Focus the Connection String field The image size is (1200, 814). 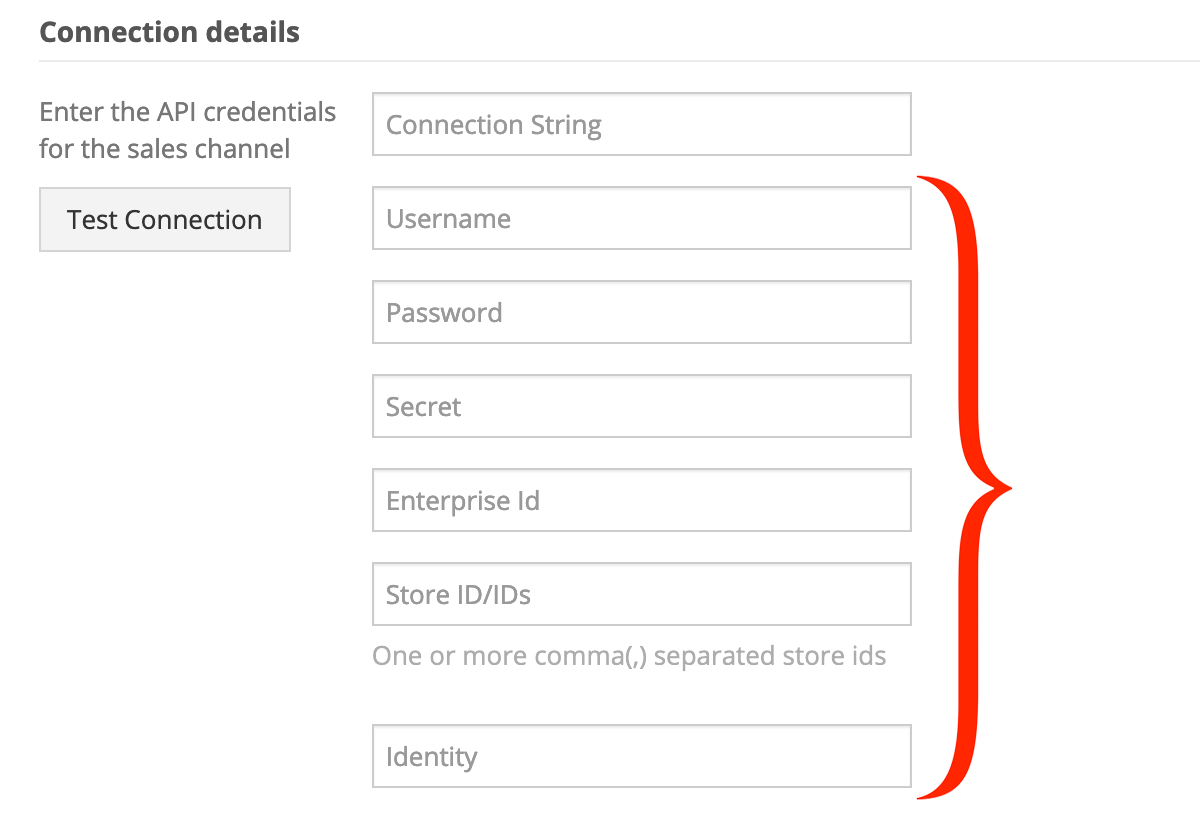642,124
